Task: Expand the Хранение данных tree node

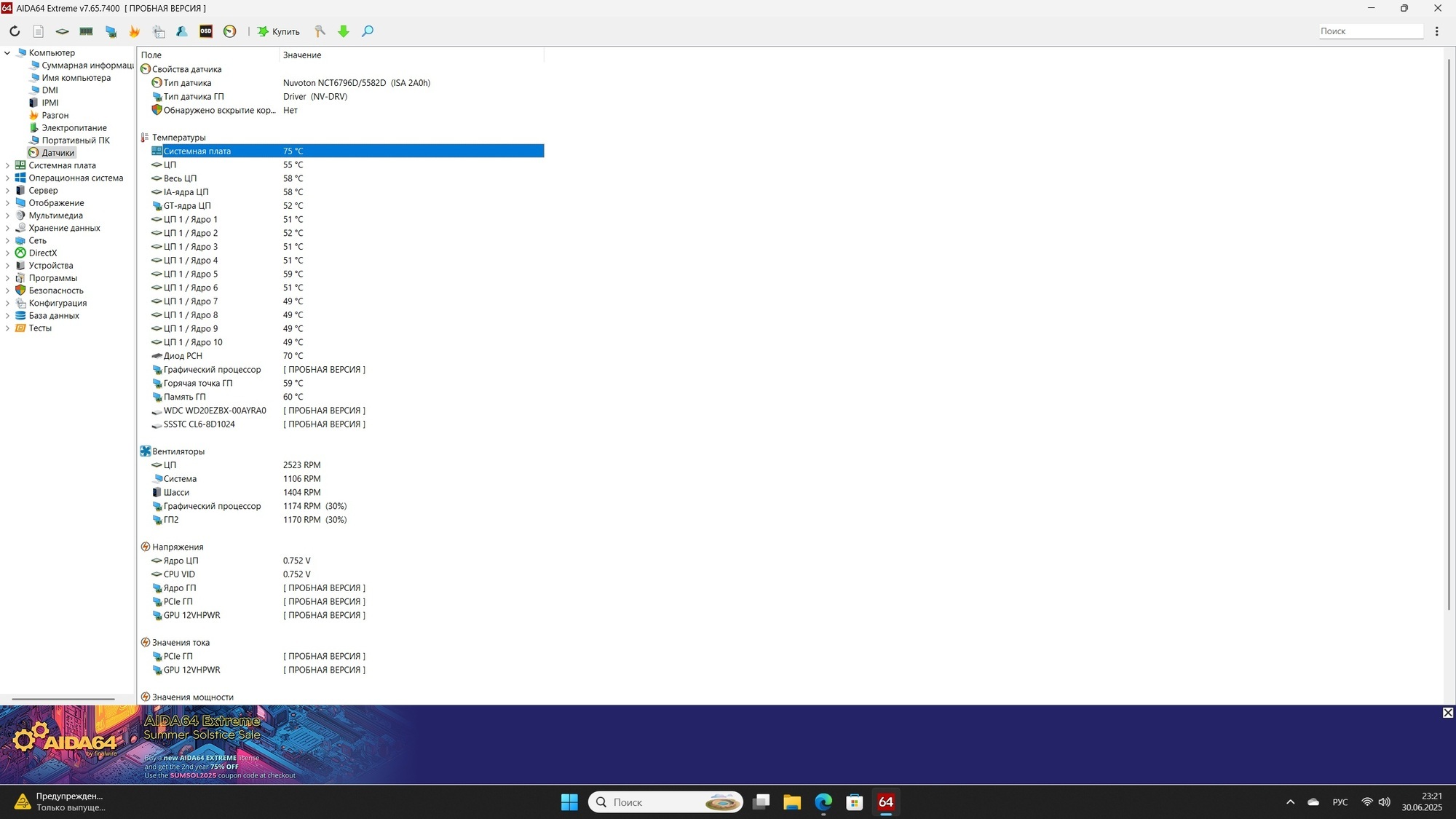Action: [7, 229]
